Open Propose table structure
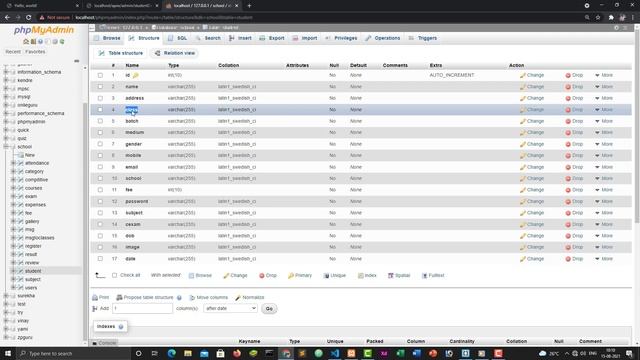Viewport: 640px width, 360px height. [145, 298]
